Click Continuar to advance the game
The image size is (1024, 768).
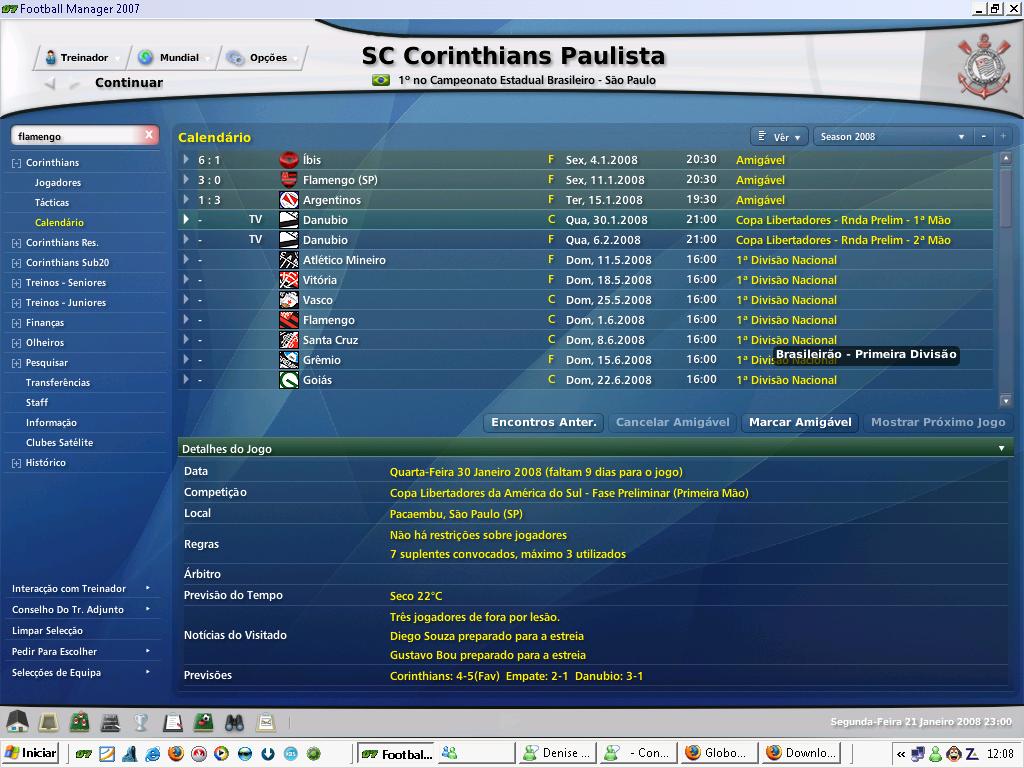[x=129, y=83]
